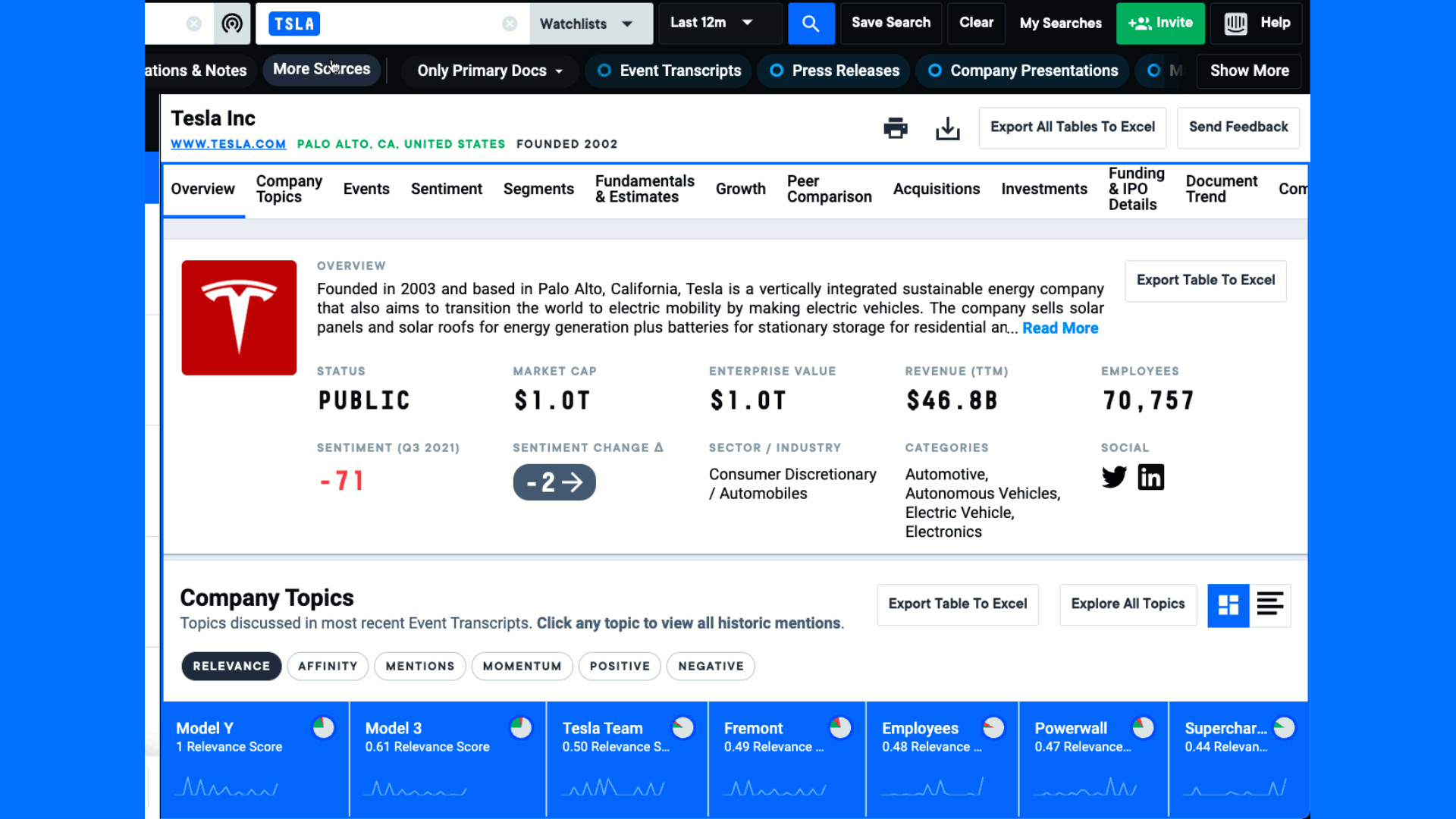
Task: Click Show More document filters
Action: tap(1249, 71)
